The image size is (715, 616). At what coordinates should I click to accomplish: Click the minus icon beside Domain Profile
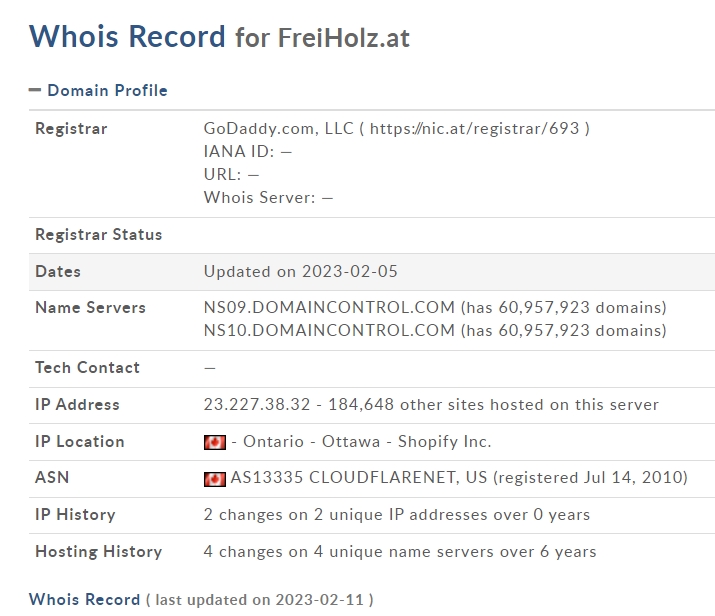click(x=35, y=90)
